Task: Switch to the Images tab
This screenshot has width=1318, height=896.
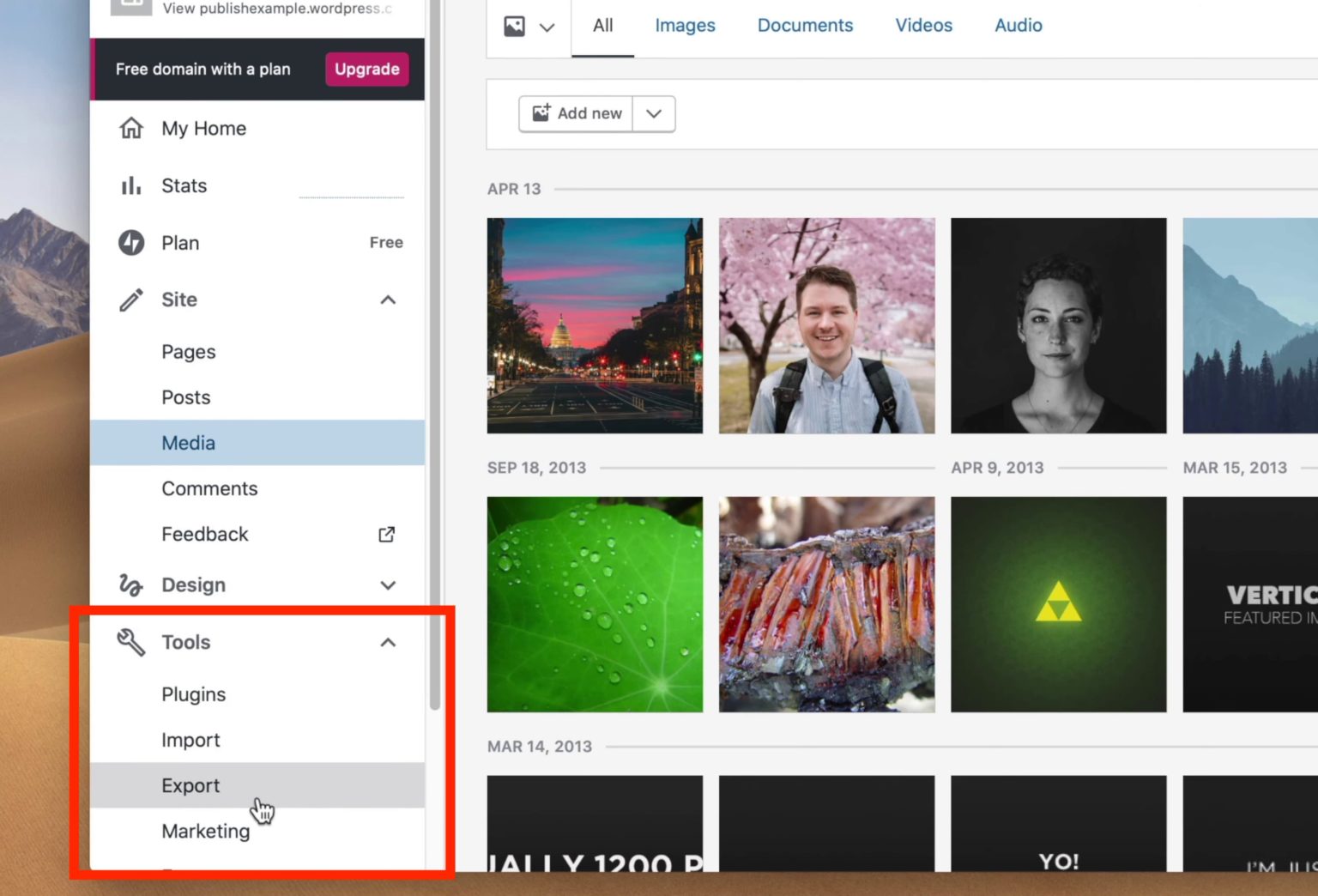Action: [x=684, y=25]
